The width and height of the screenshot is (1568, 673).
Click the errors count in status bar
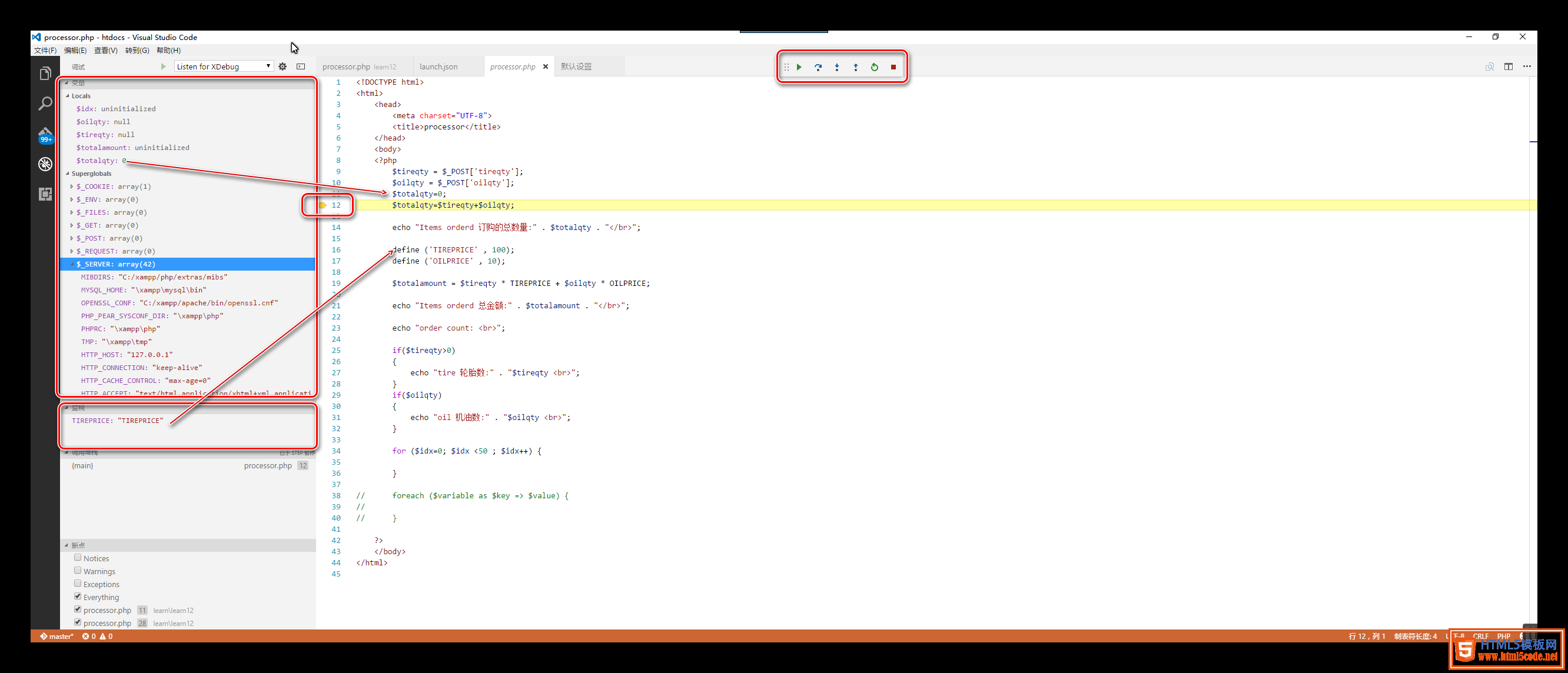click(x=89, y=636)
